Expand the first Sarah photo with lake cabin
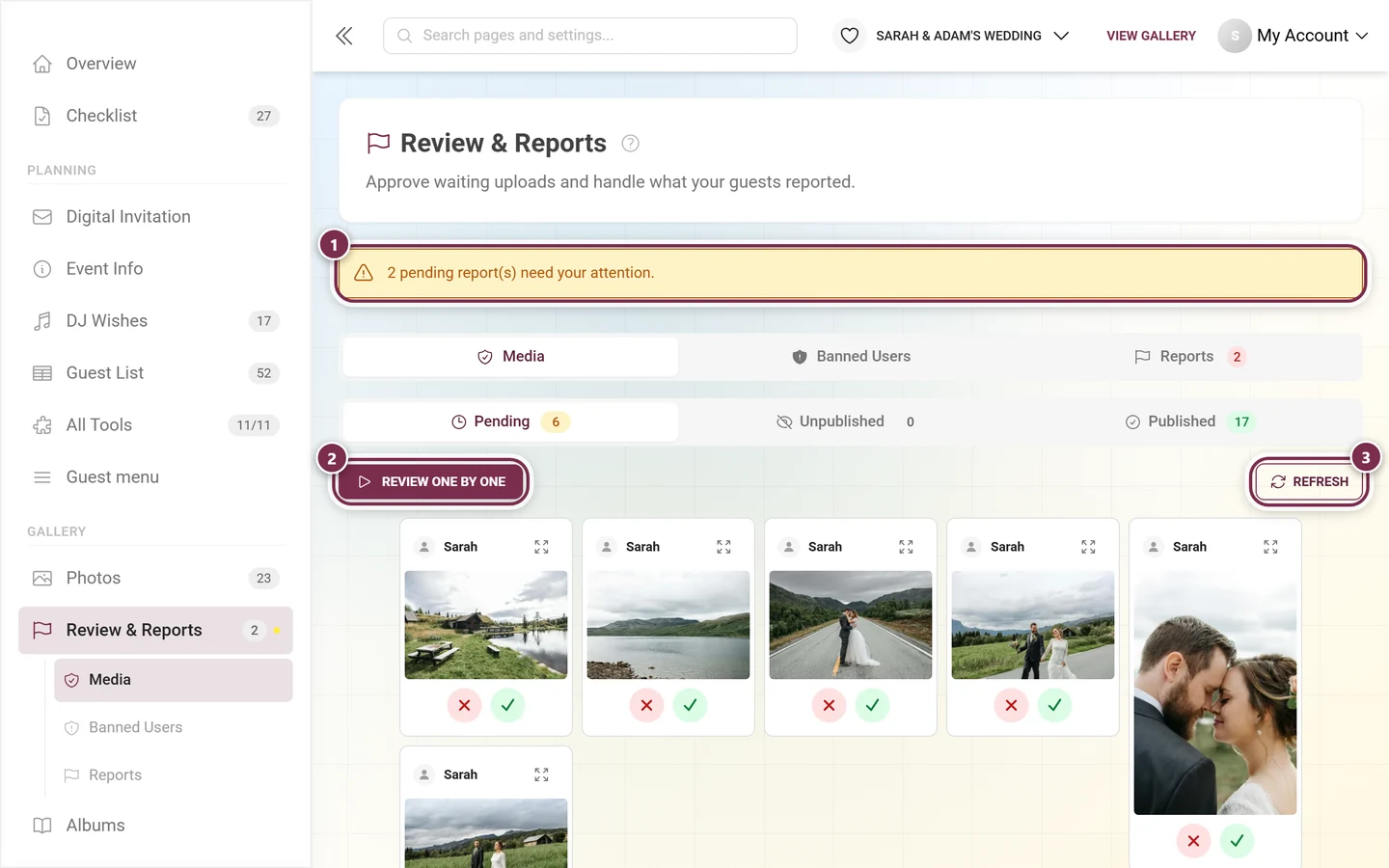The width and height of the screenshot is (1389, 868). pyautogui.click(x=541, y=547)
